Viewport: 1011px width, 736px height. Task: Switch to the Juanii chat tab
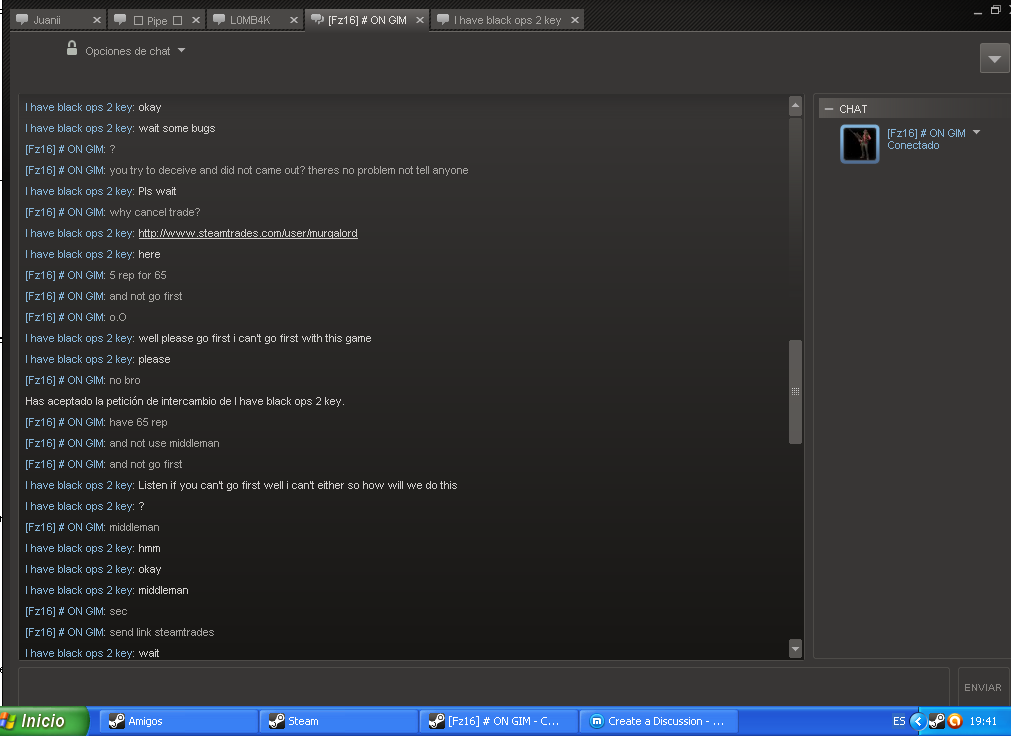coord(58,20)
